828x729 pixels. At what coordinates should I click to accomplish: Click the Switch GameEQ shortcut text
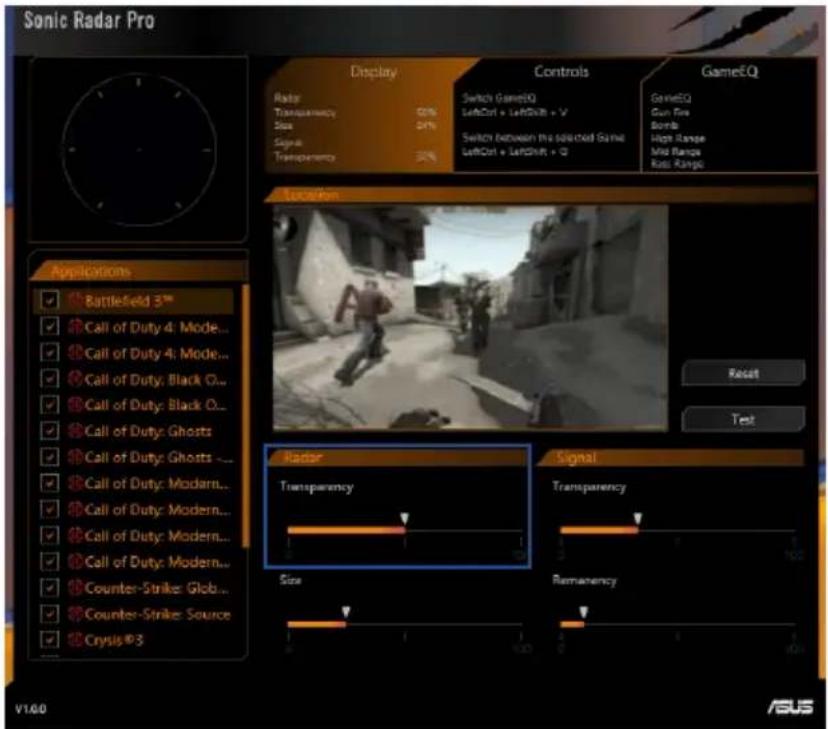(x=499, y=98)
